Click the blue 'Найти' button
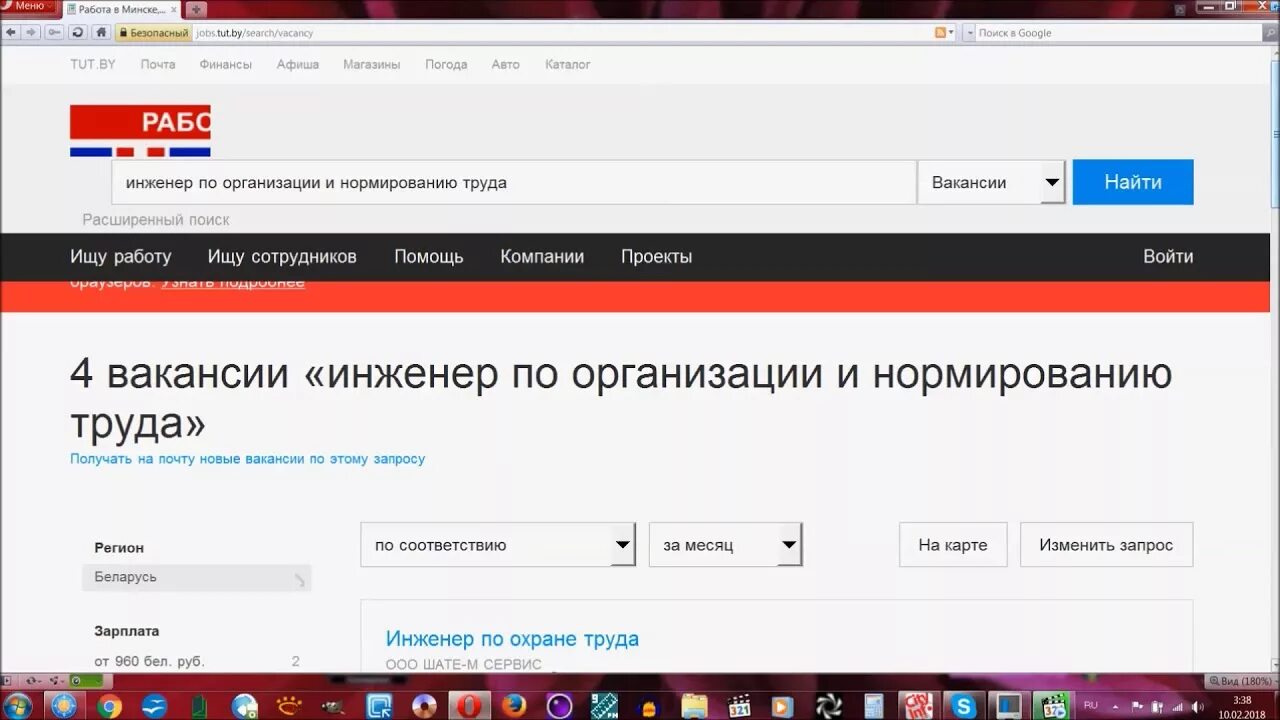 click(x=1133, y=182)
